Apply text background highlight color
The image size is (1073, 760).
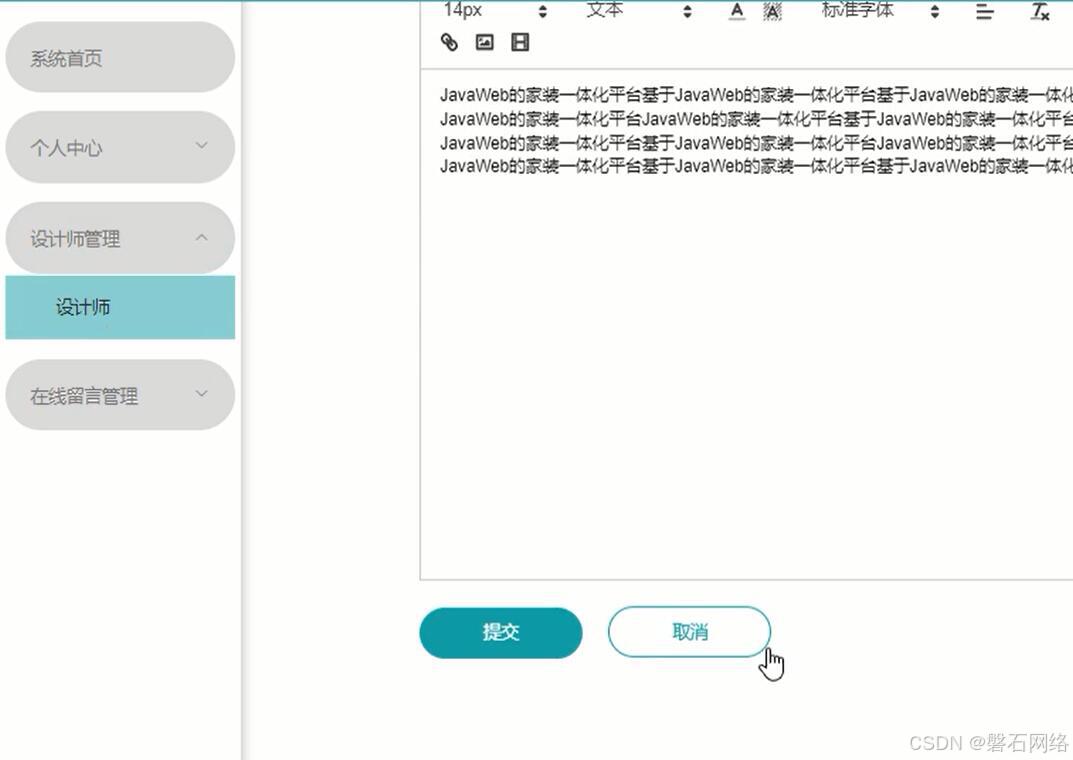[771, 8]
